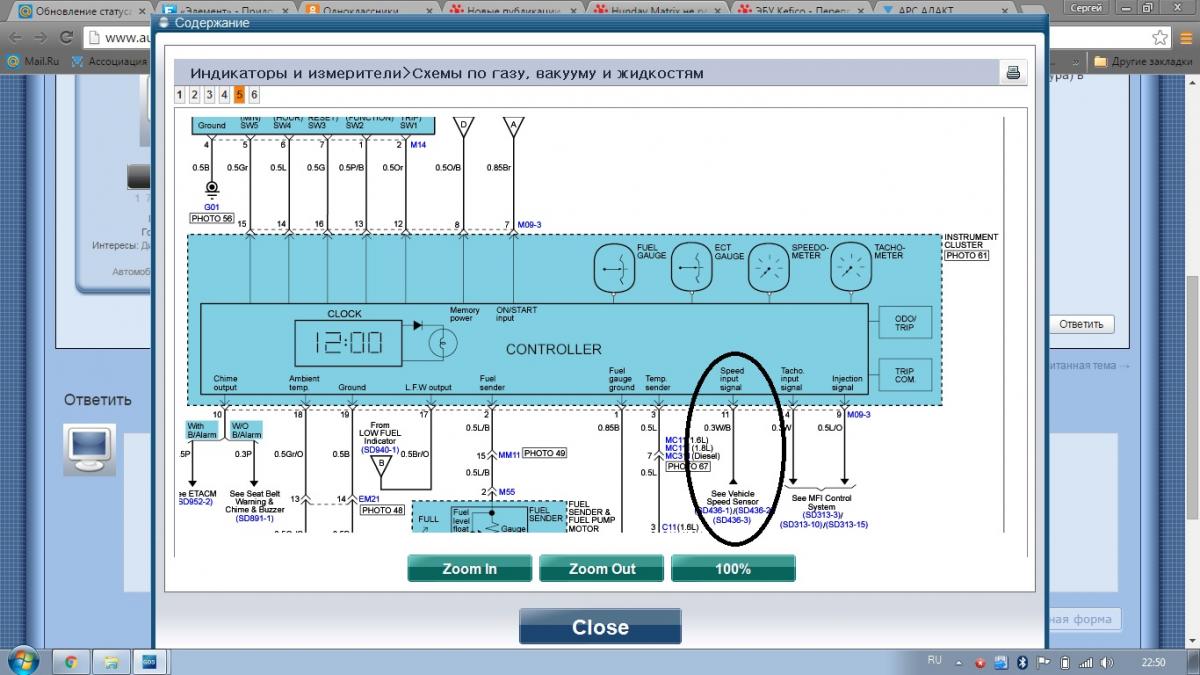The height and width of the screenshot is (675, 1200).
Task: Switch to the GDS app on the taskbar
Action: (148, 662)
